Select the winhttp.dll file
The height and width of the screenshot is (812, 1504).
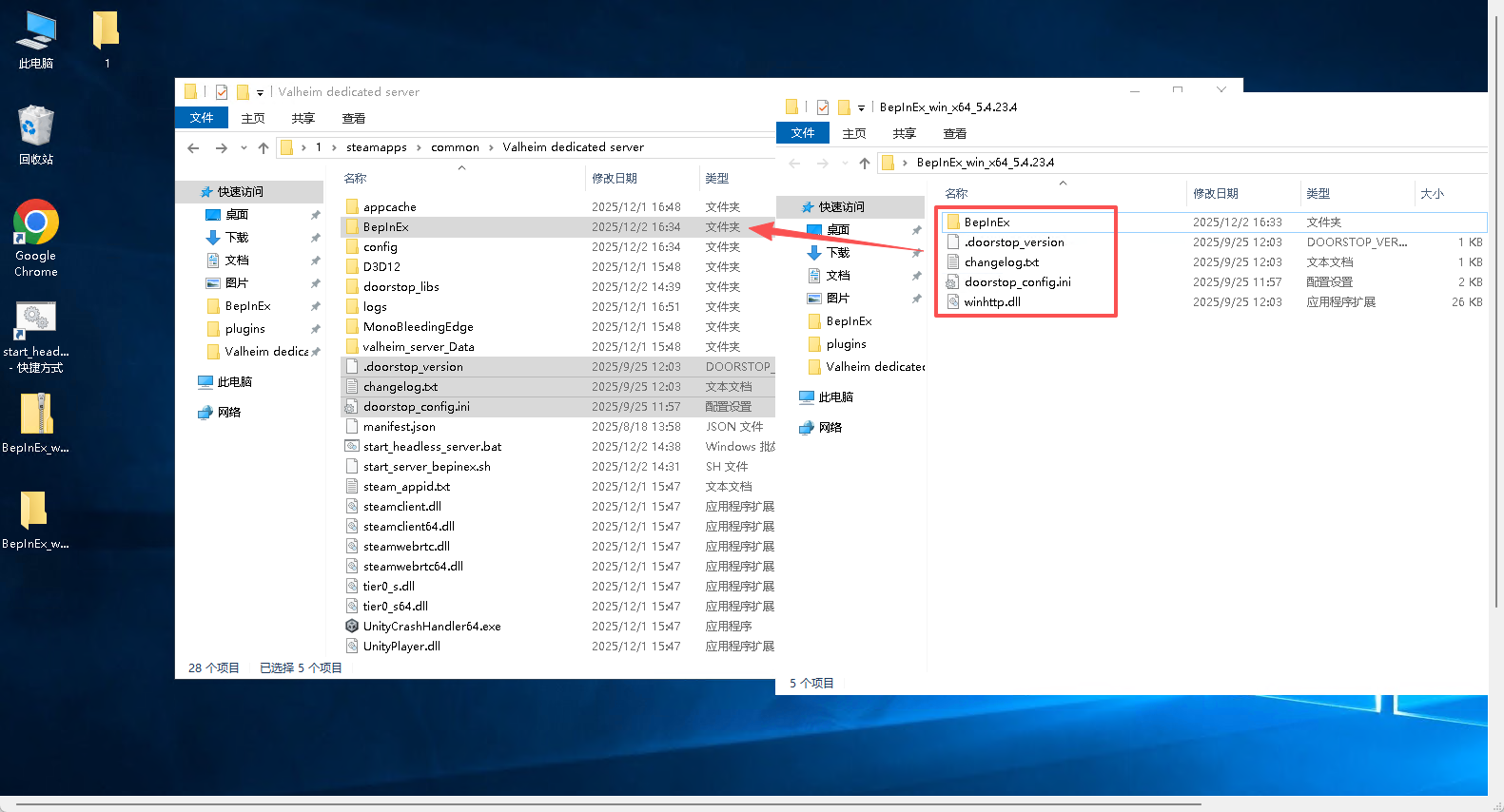point(991,302)
